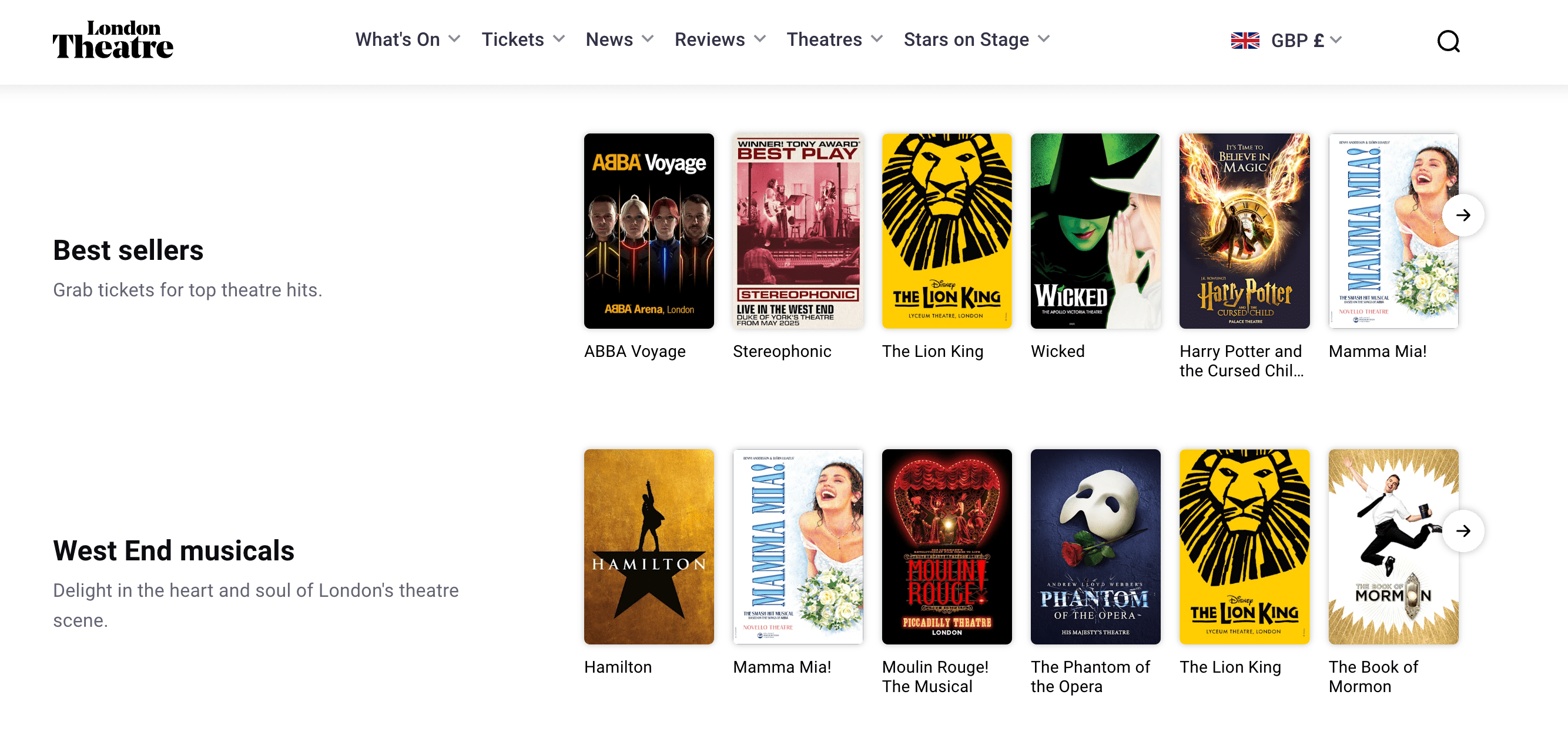This screenshot has width=1568, height=735.
Task: Click the Wicked poster image
Action: point(1095,231)
